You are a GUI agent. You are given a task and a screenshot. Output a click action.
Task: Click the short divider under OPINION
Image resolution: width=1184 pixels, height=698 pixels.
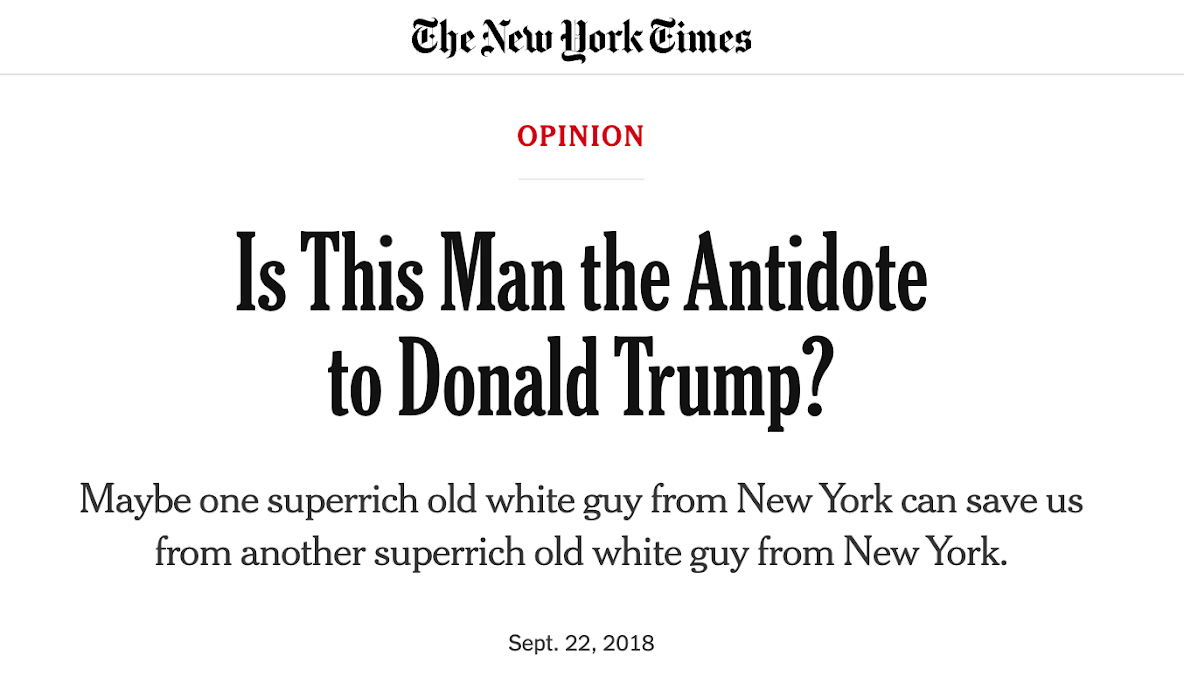[x=581, y=179]
